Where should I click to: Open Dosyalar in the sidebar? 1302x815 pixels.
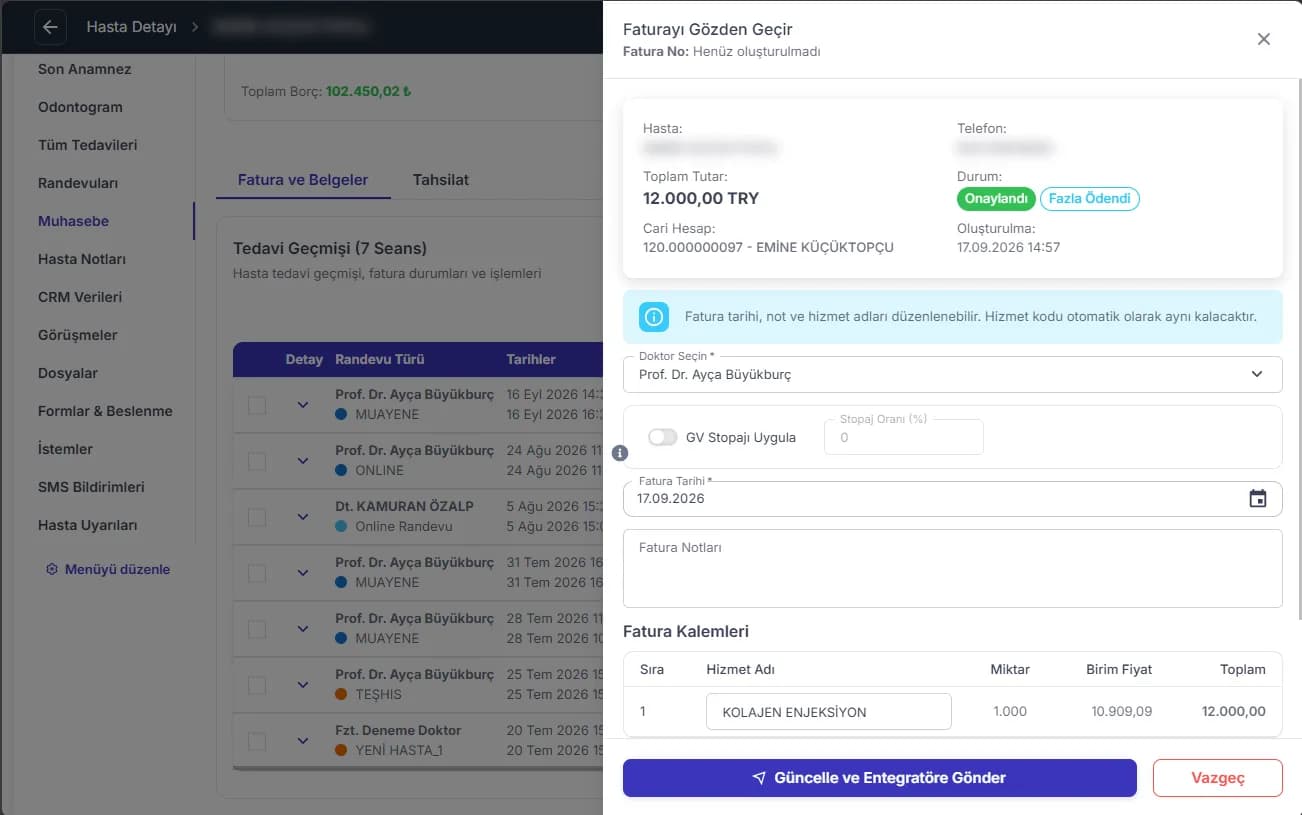coord(68,373)
